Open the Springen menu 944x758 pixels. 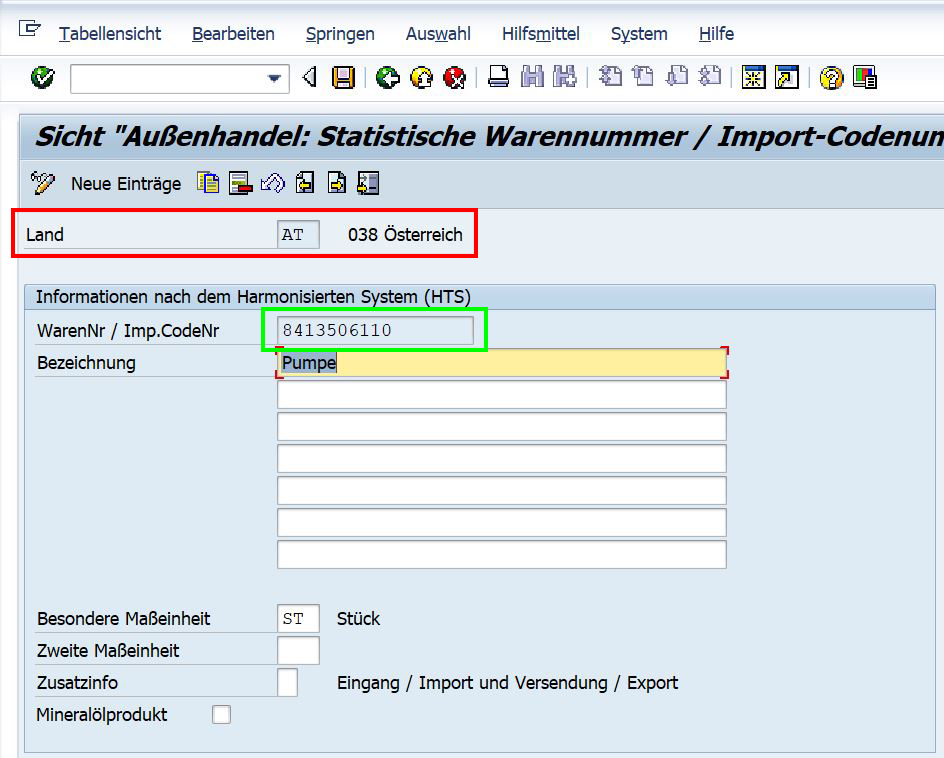[x=340, y=34]
